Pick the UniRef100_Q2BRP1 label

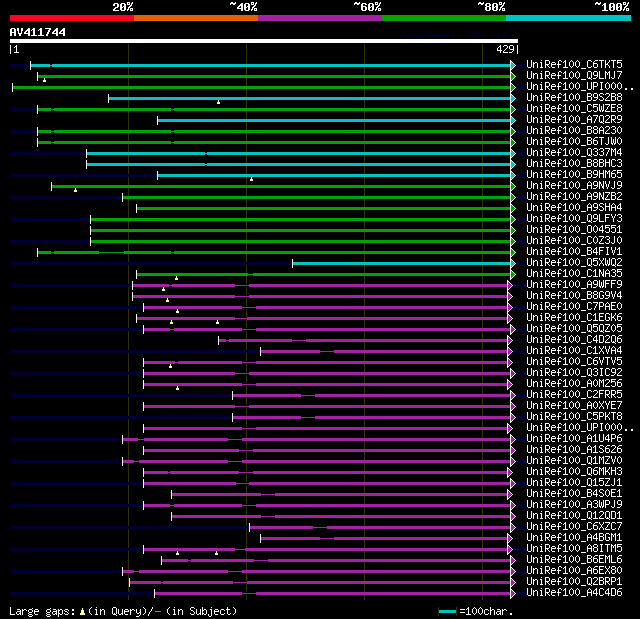tap(574, 582)
